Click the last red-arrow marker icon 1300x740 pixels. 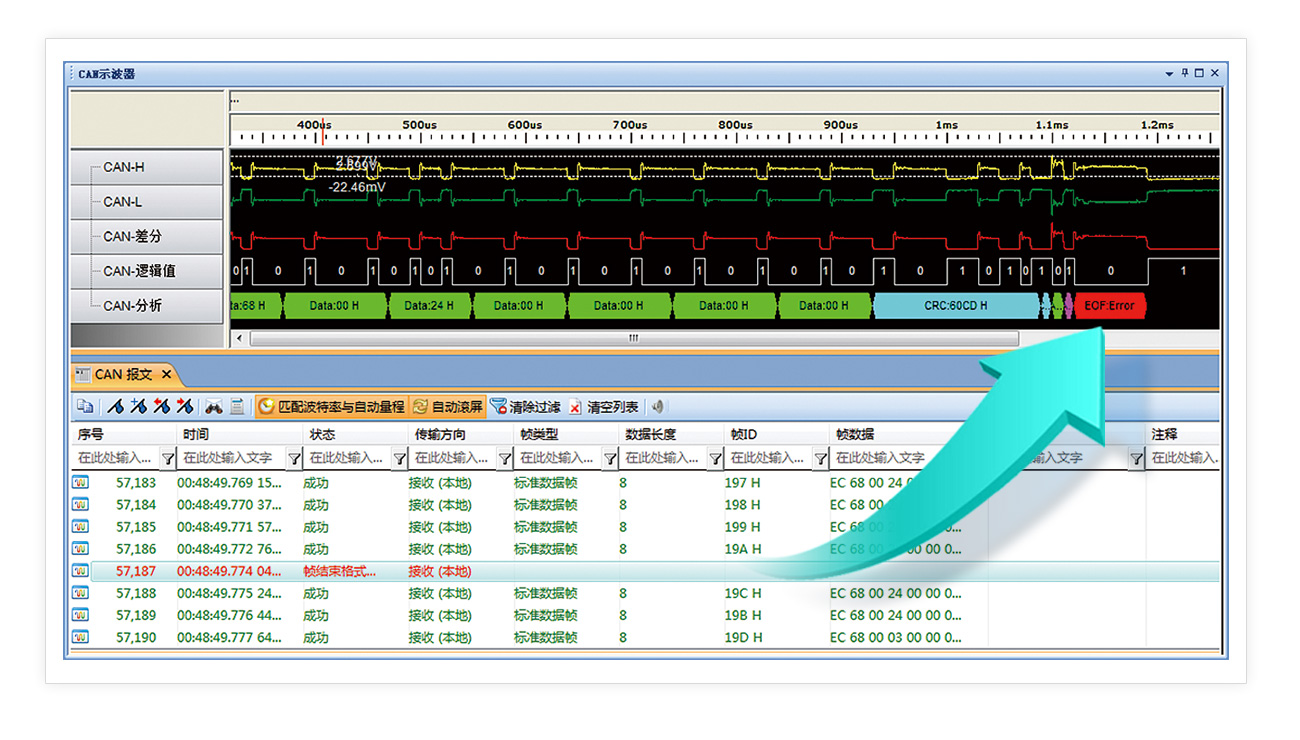pyautogui.click(x=184, y=407)
